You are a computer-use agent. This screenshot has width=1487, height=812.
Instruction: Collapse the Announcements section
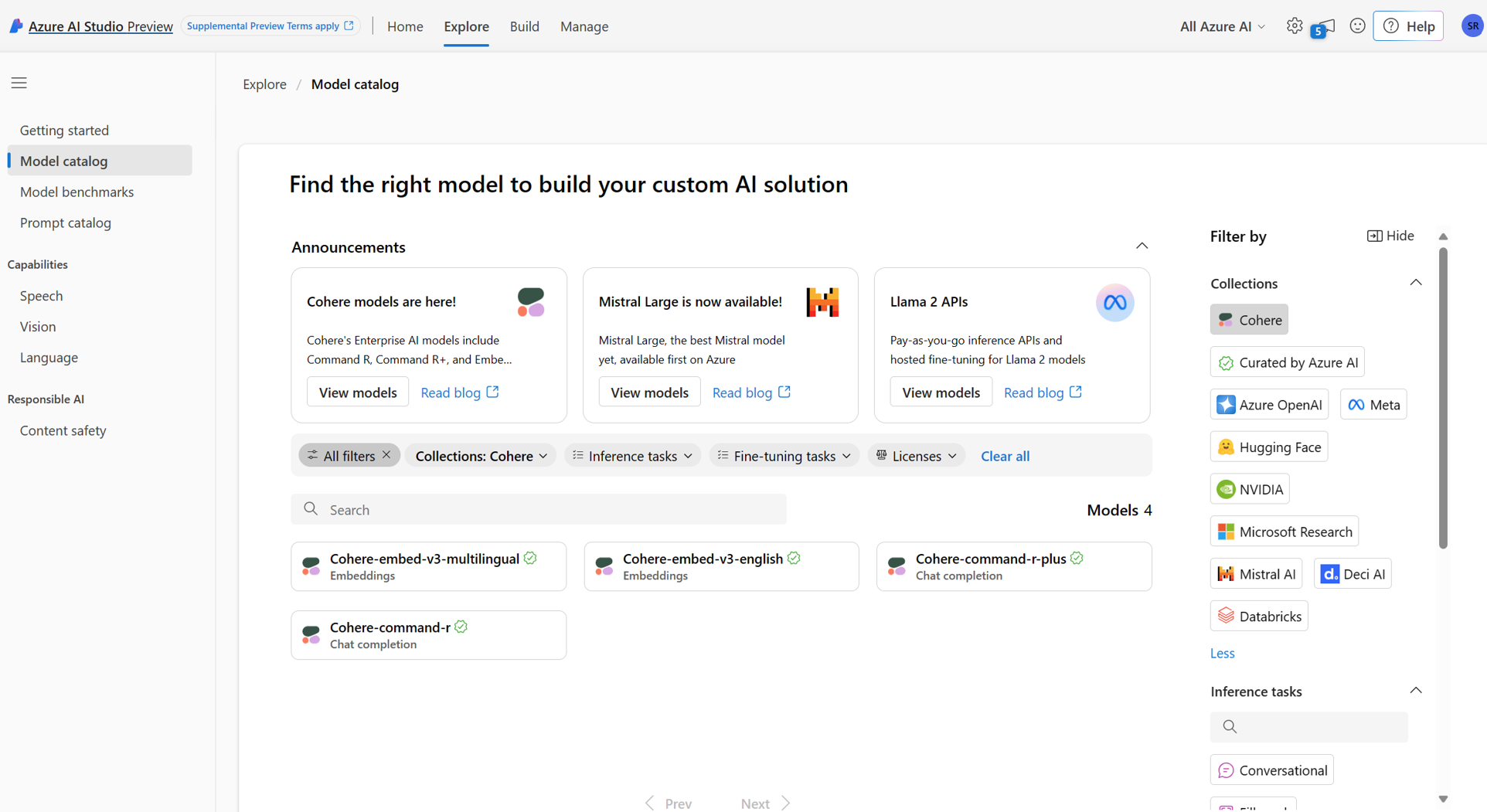point(1142,246)
